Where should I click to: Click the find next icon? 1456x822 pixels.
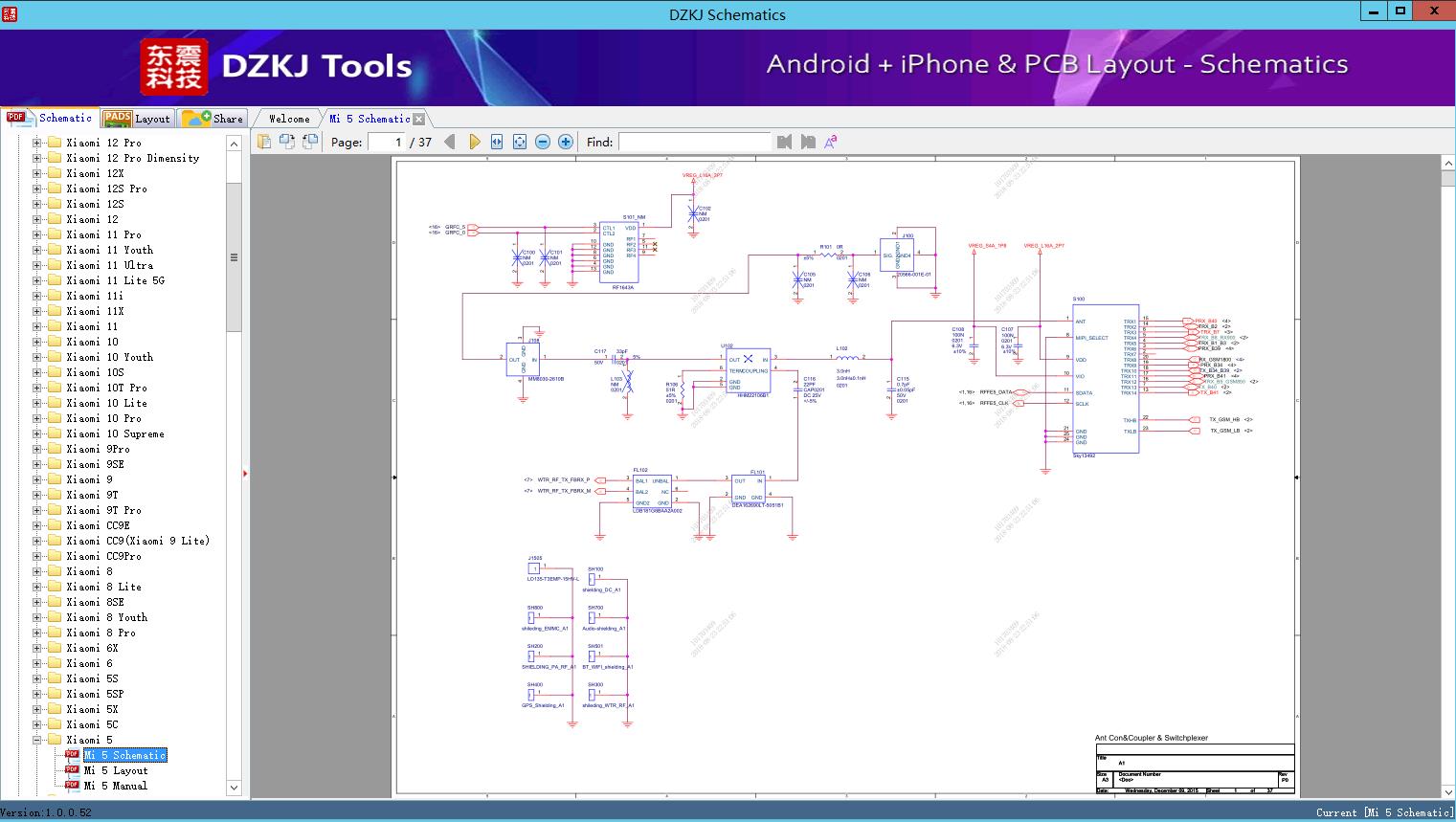[808, 142]
